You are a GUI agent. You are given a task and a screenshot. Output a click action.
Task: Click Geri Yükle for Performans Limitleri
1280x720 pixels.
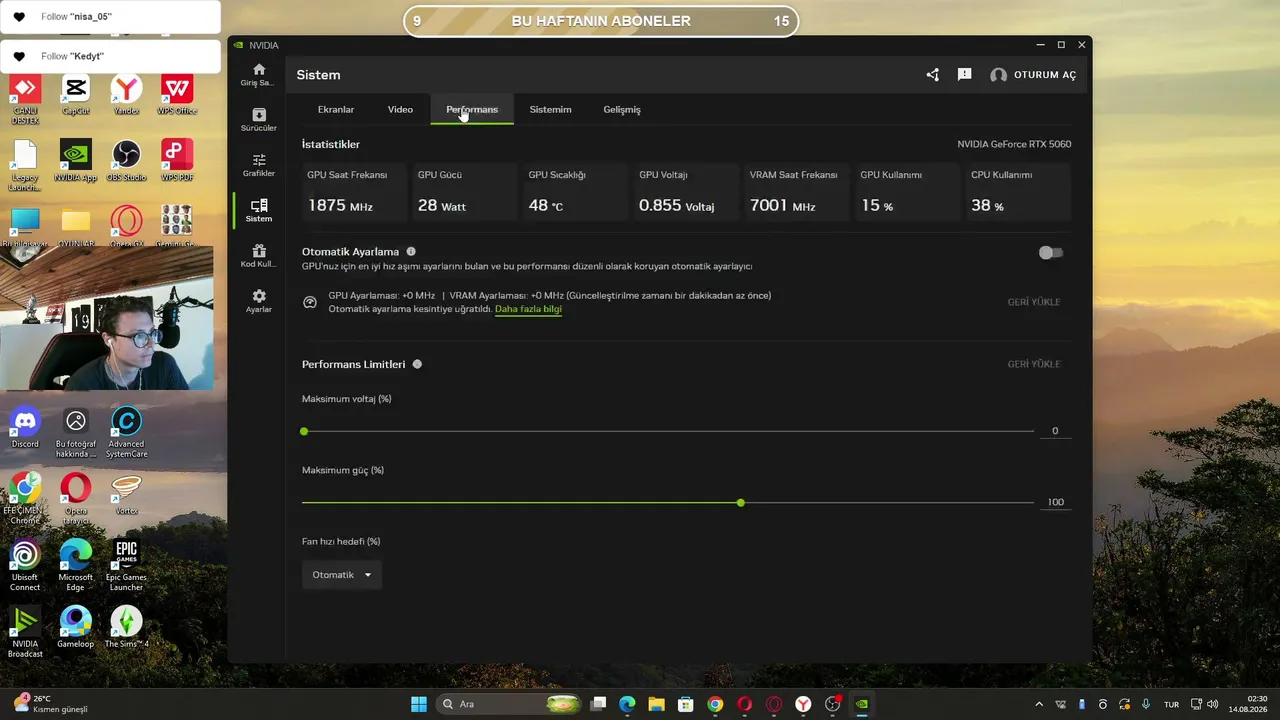[x=1034, y=364]
